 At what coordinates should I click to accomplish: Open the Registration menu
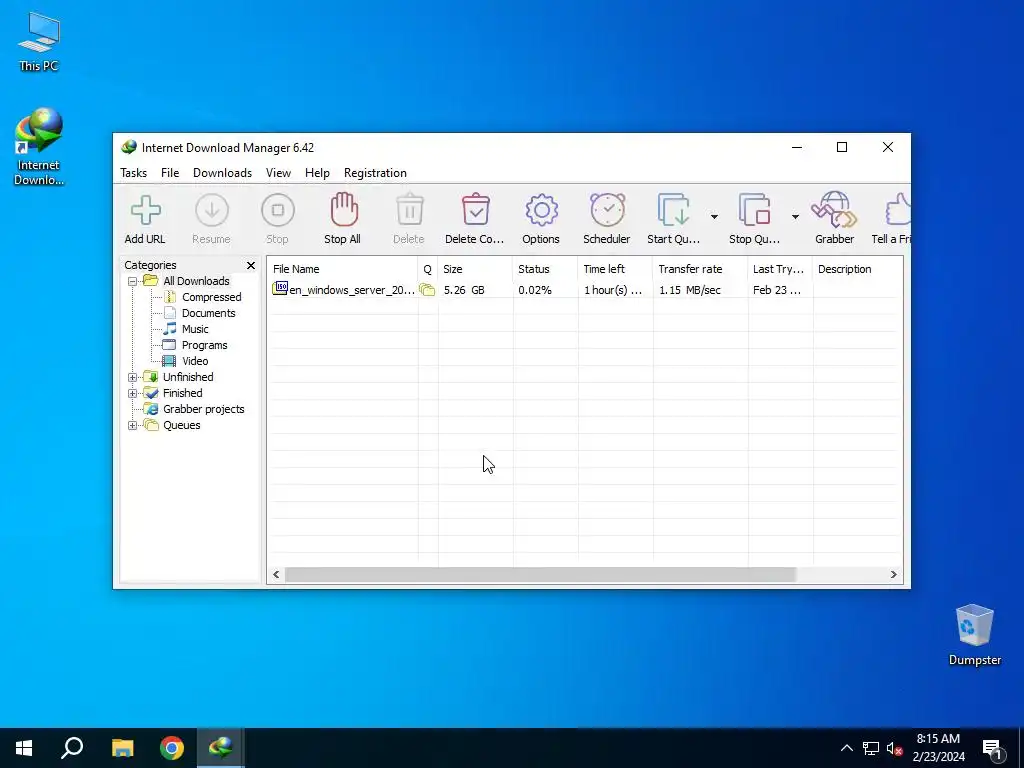pos(375,173)
